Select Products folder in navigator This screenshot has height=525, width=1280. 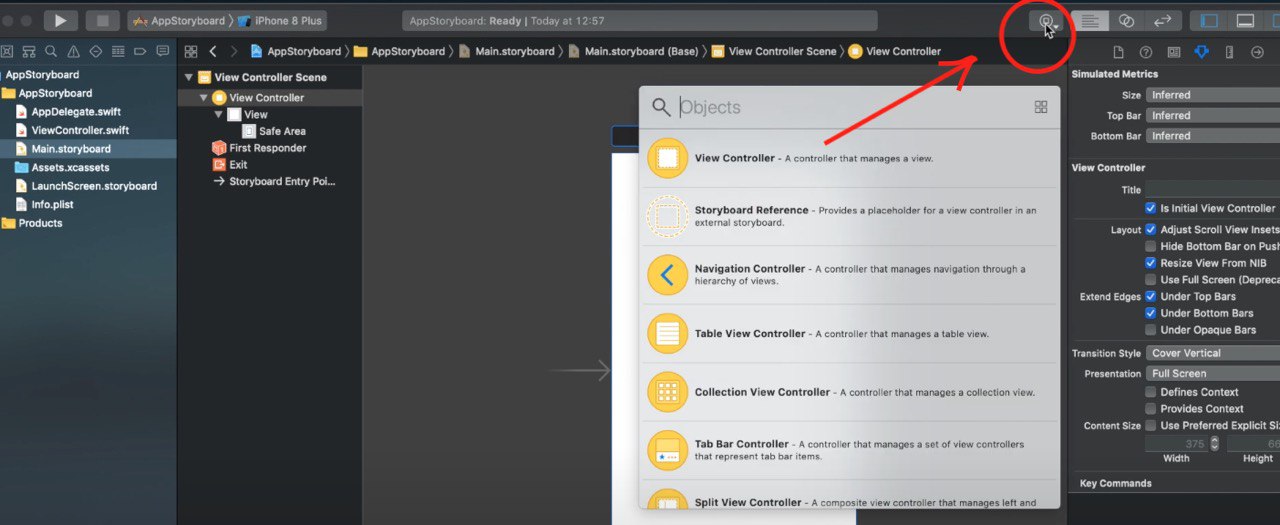(40, 223)
